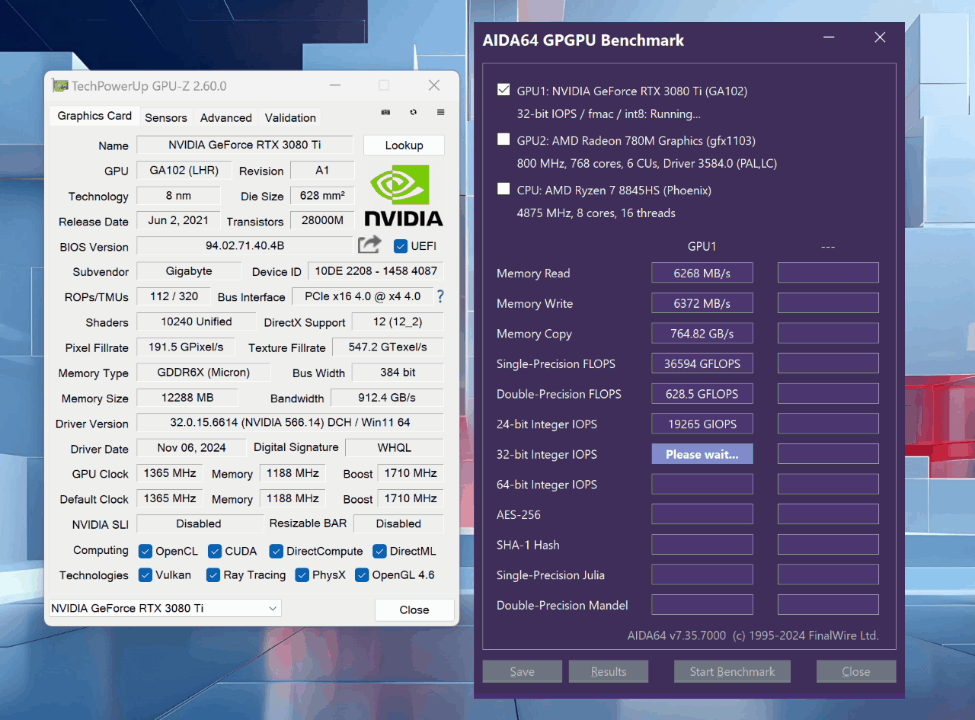
Task: Click the AIDA64 v7.35.7000 copyright text
Action: pos(752,635)
